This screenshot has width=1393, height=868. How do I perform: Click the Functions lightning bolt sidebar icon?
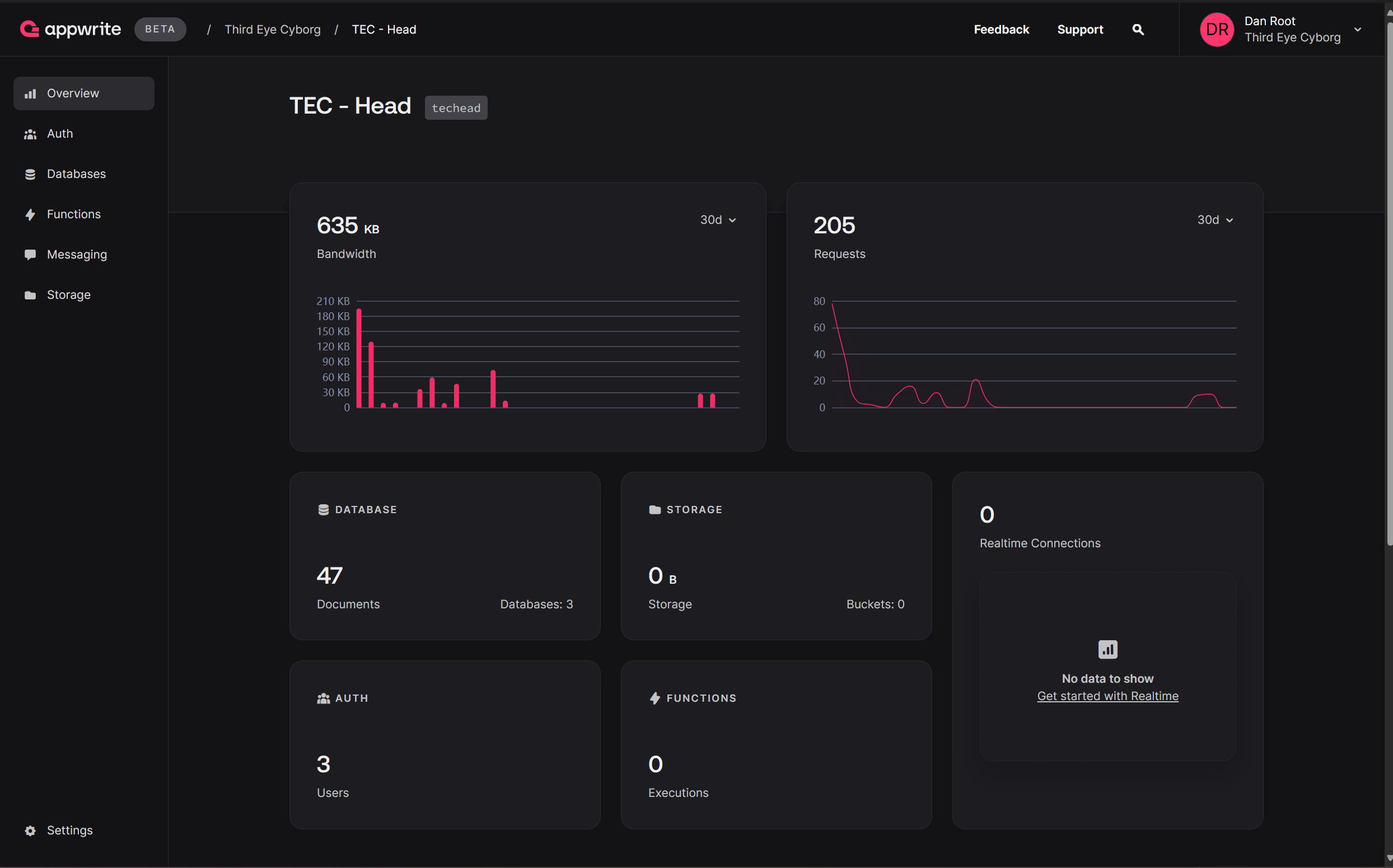[x=30, y=214]
